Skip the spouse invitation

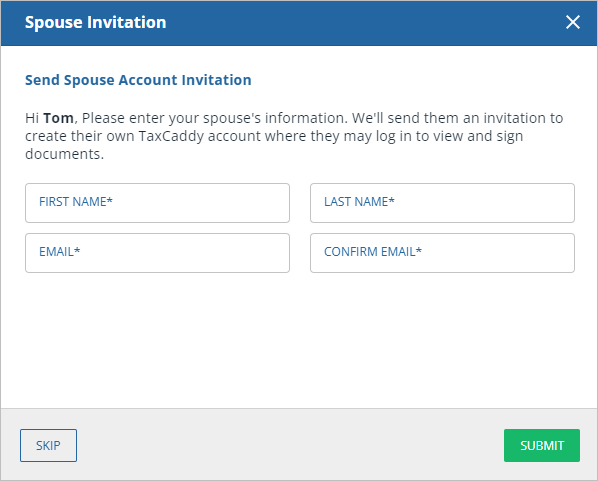point(48,446)
